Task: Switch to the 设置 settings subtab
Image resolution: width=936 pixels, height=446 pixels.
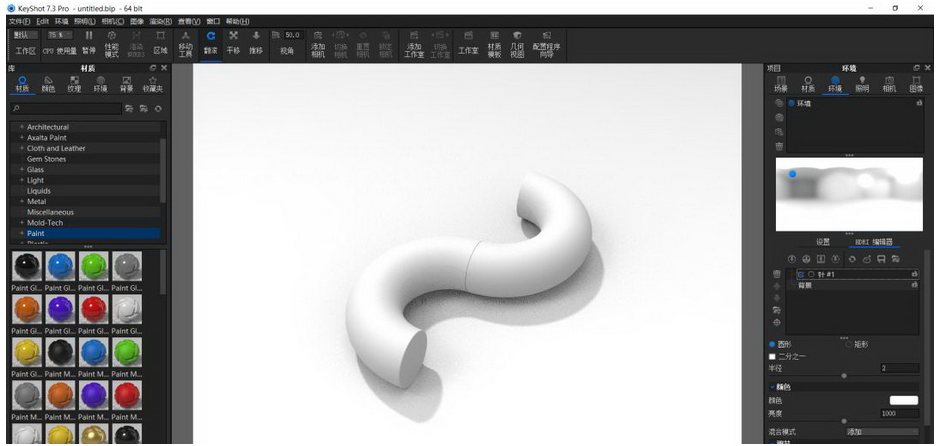Action: [x=823, y=242]
